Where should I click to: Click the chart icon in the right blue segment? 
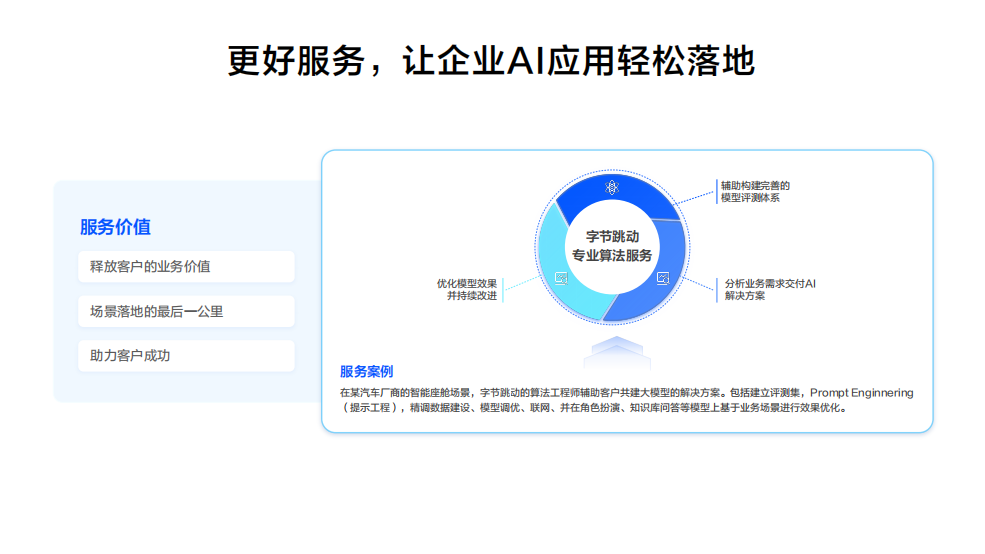click(662, 279)
